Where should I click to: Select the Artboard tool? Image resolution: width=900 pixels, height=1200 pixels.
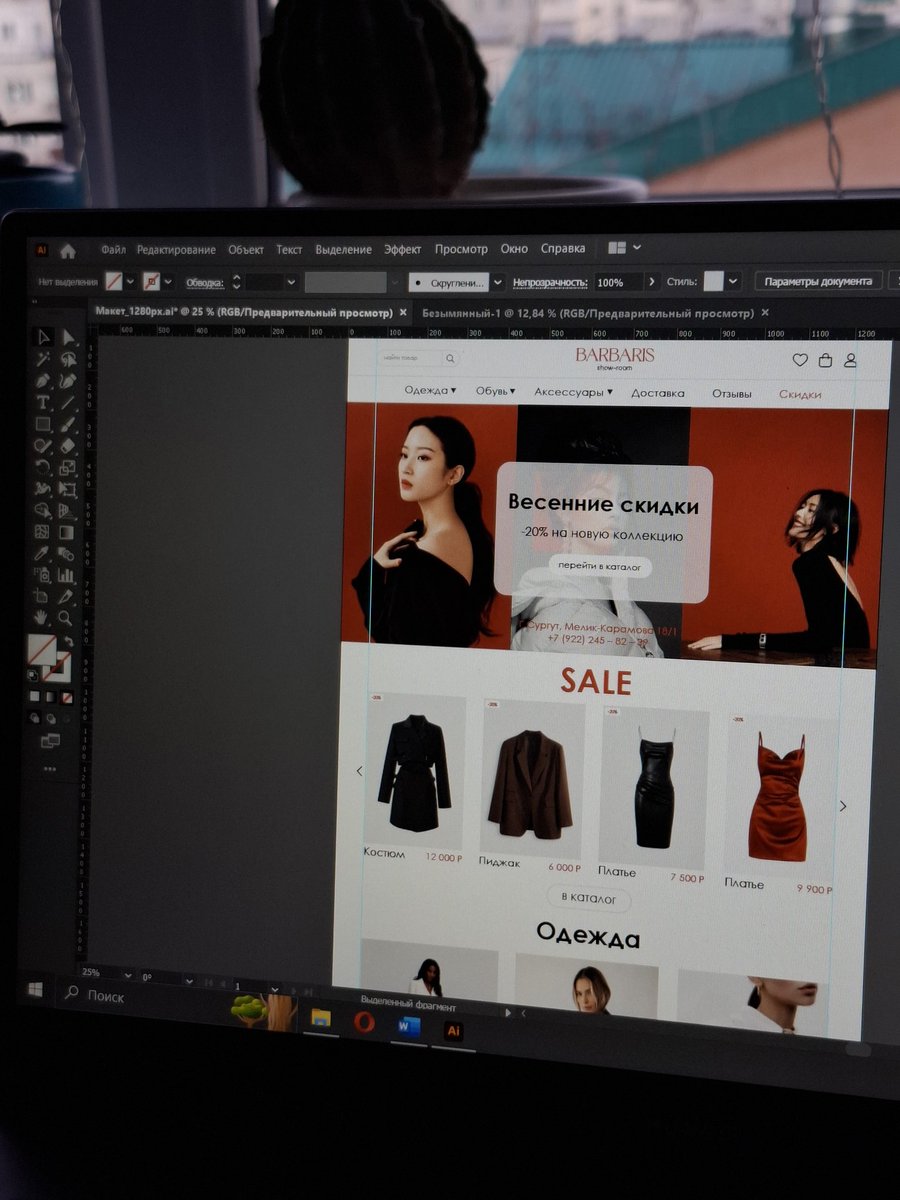tap(41, 597)
